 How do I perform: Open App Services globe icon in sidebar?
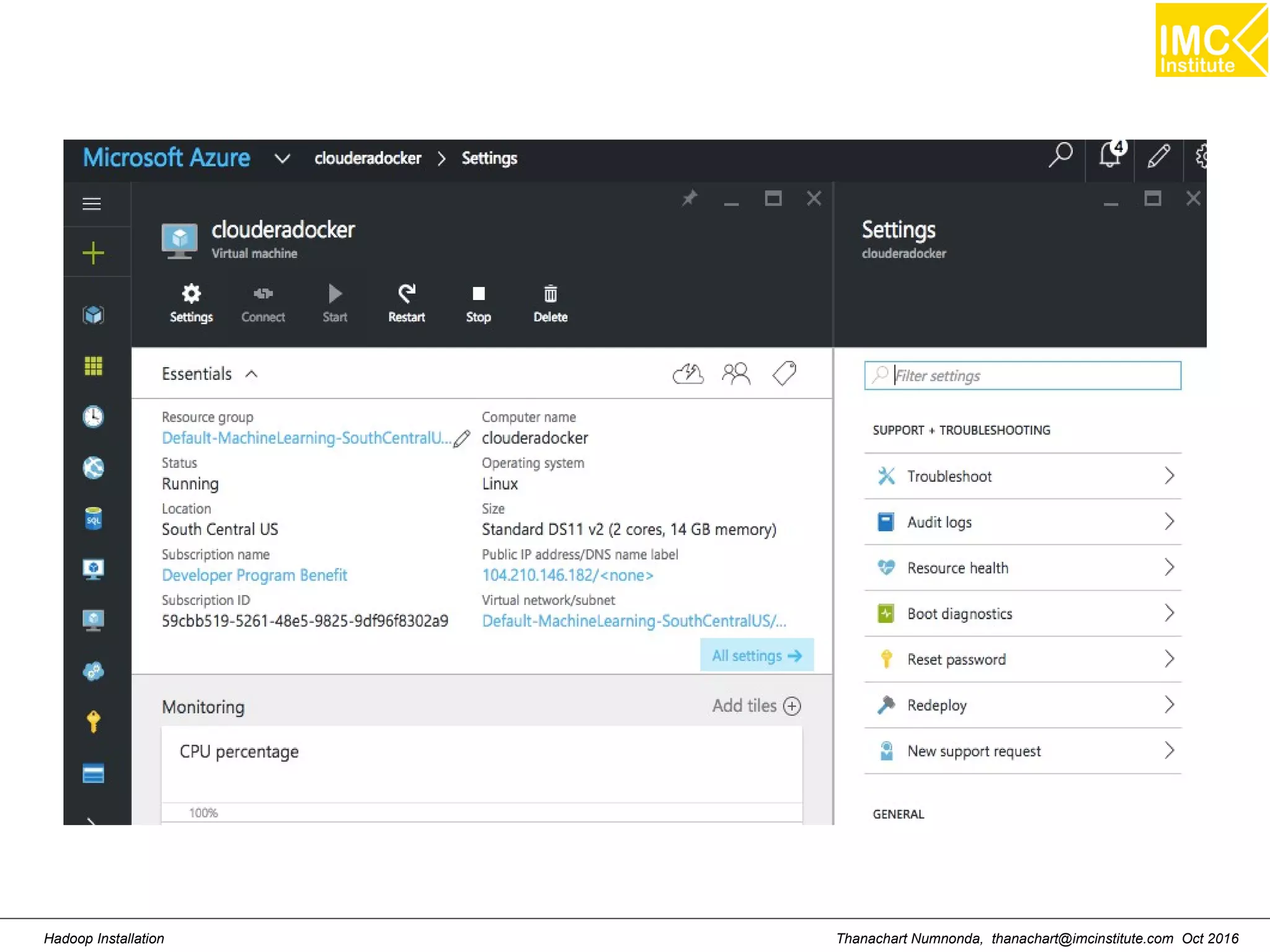point(93,467)
